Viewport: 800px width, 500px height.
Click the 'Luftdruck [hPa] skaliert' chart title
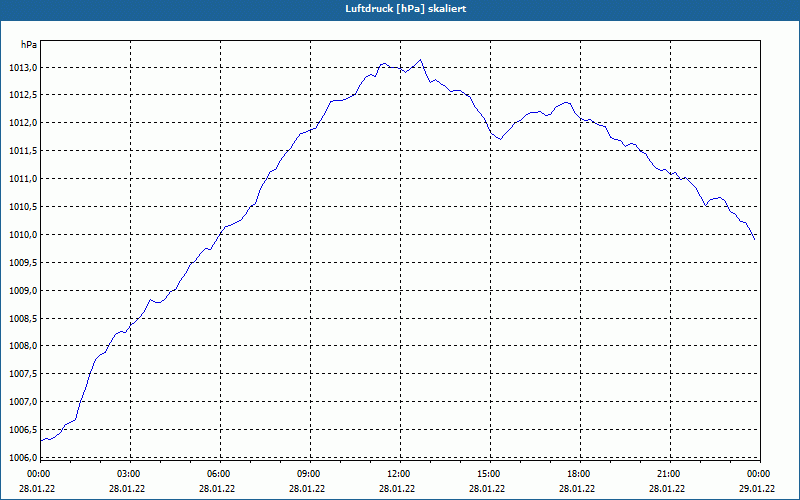405,9
